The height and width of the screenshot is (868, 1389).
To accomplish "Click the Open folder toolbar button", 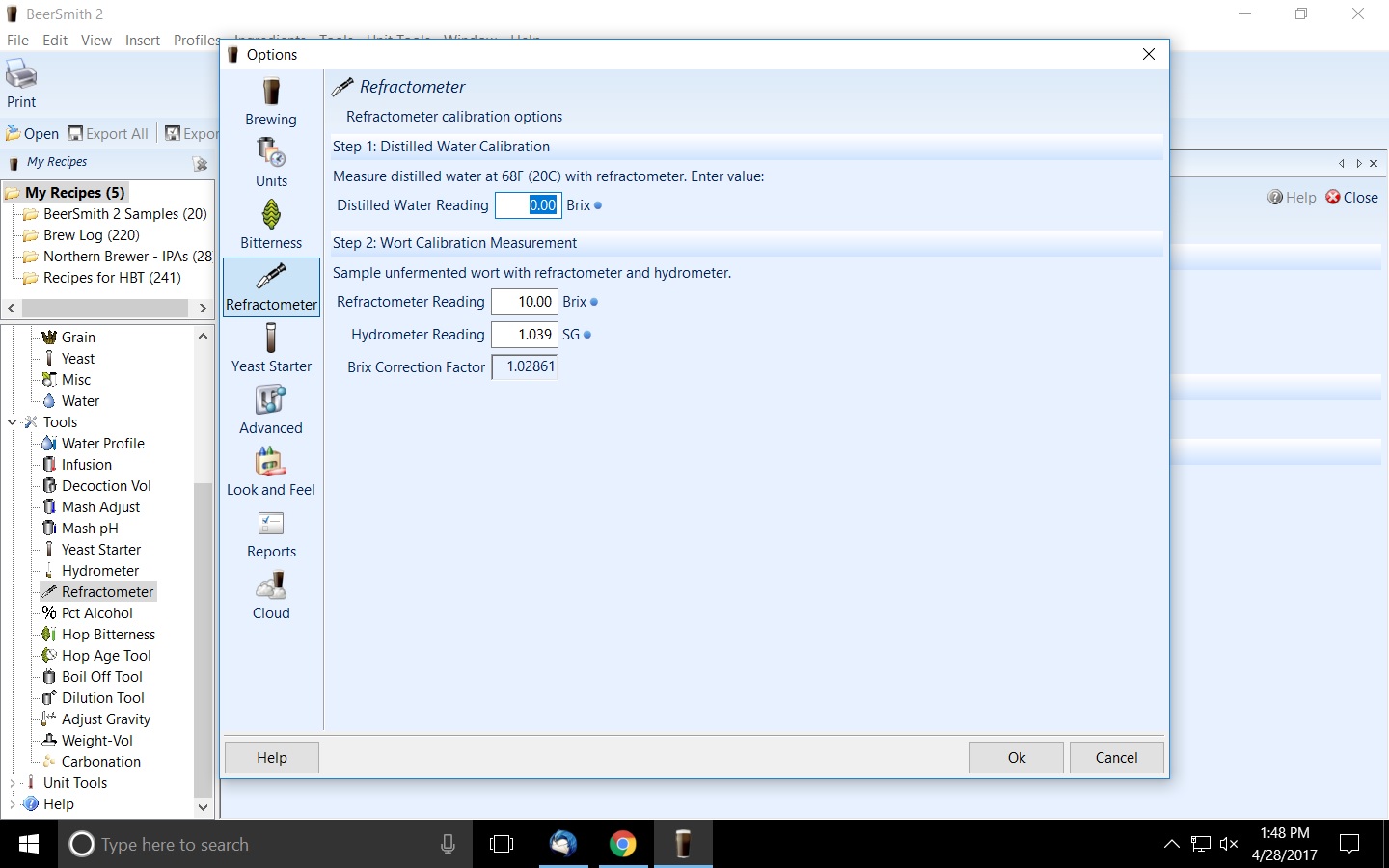I will coord(32,134).
